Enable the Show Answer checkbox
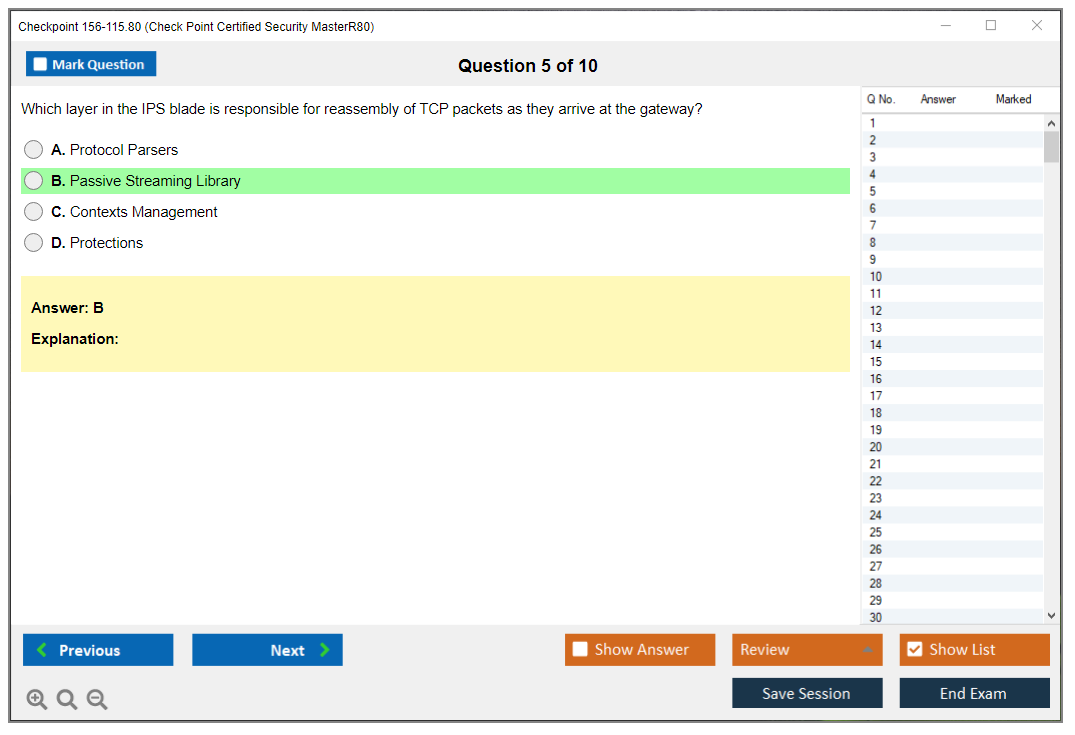The height and width of the screenshot is (735, 1075). [580, 650]
